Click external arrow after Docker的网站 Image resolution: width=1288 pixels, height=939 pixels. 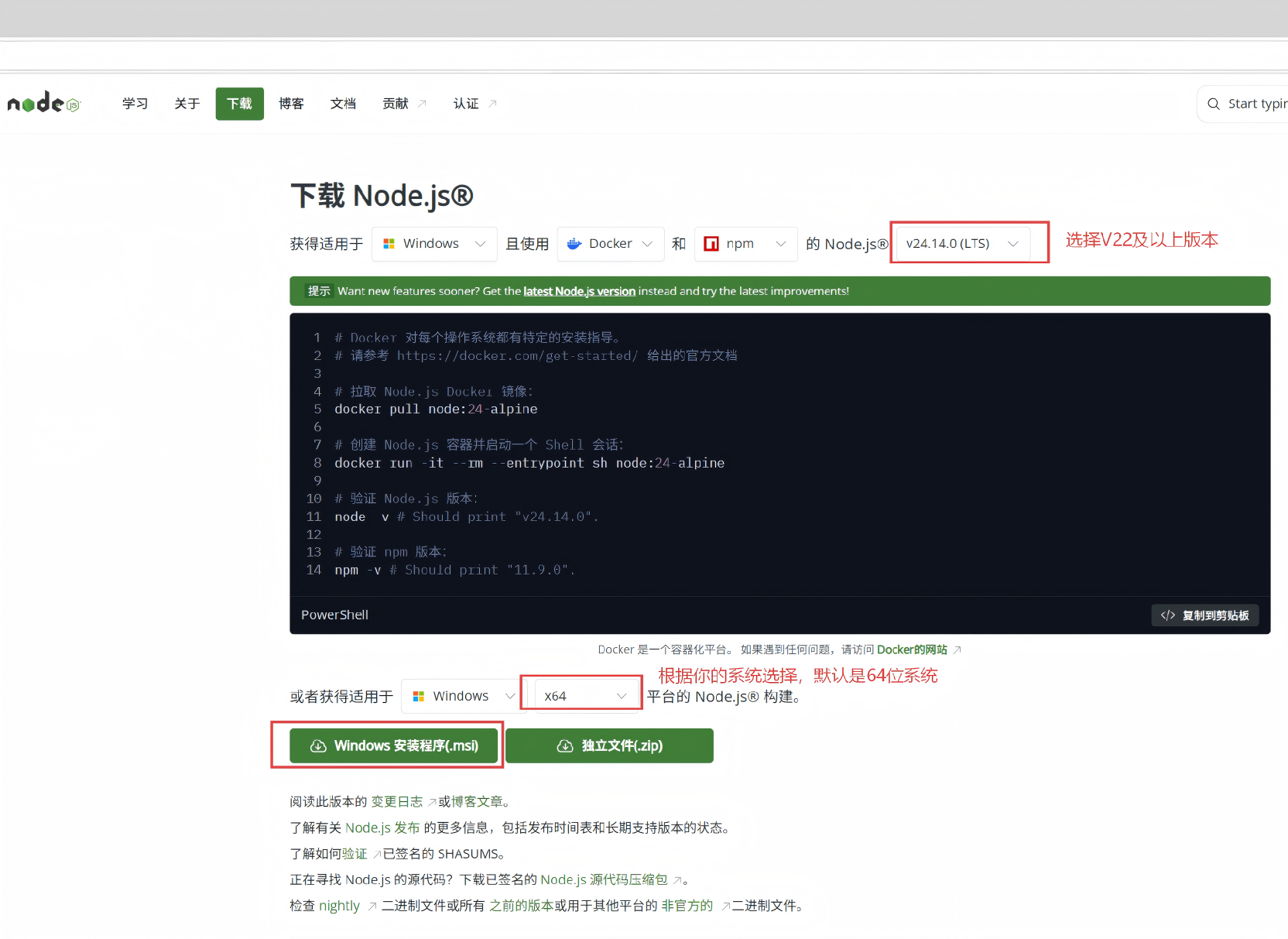point(957,650)
